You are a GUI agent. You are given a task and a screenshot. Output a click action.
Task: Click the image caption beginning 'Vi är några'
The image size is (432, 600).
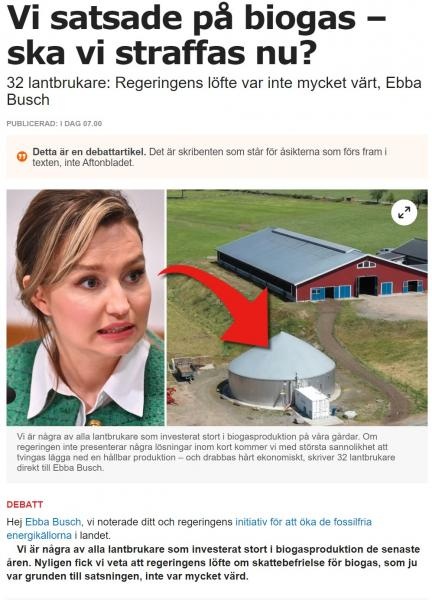pyautogui.click(x=206, y=452)
